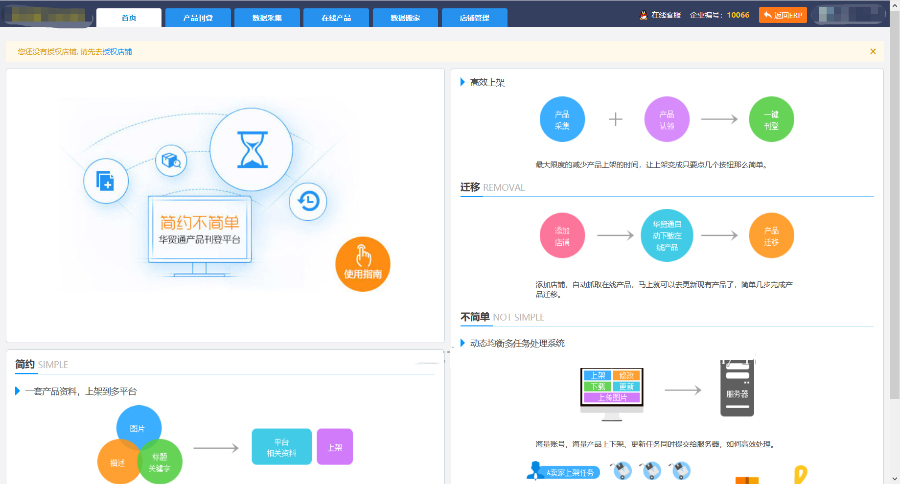The image size is (900, 484).
Task: Click the blue 图片 circle
Action: pyautogui.click(x=138, y=428)
